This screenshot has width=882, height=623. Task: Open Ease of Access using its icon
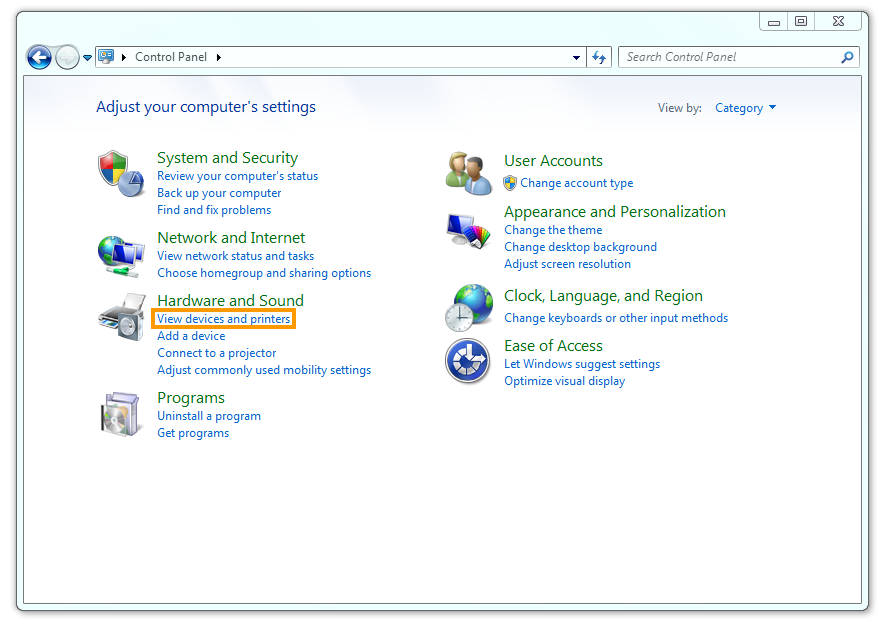[468, 360]
